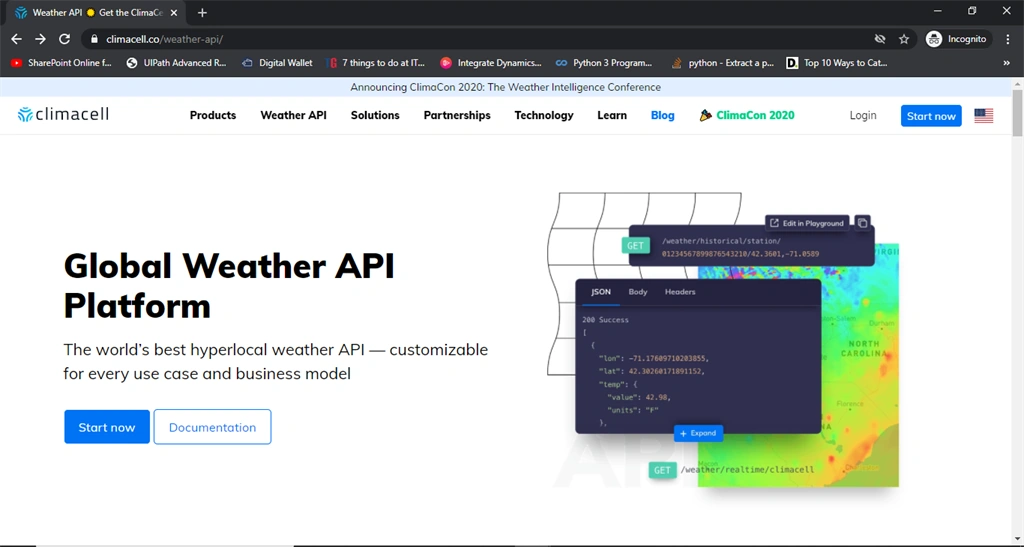Close the Weather API browser tab
The width and height of the screenshot is (1024, 547).
point(174,12)
